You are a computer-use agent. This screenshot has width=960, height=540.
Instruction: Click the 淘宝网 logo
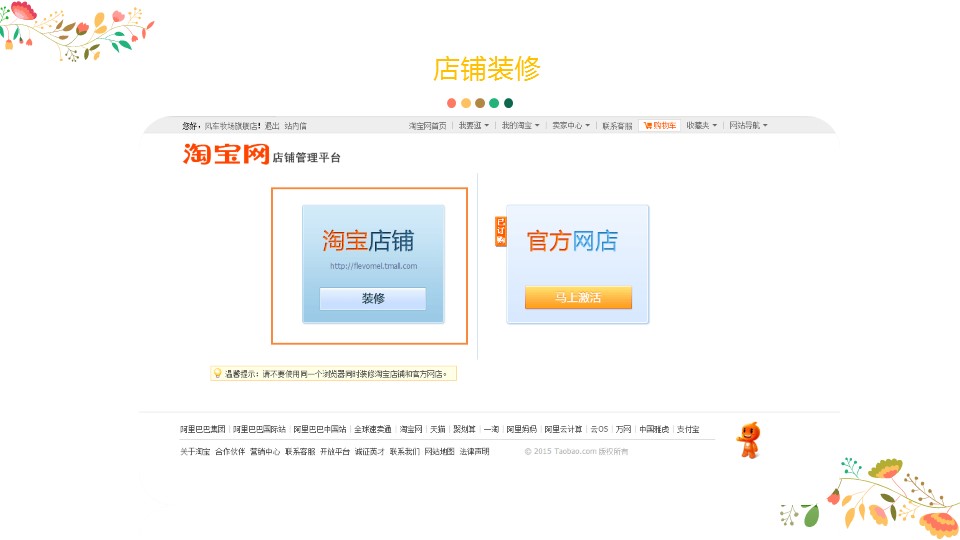[x=226, y=154]
